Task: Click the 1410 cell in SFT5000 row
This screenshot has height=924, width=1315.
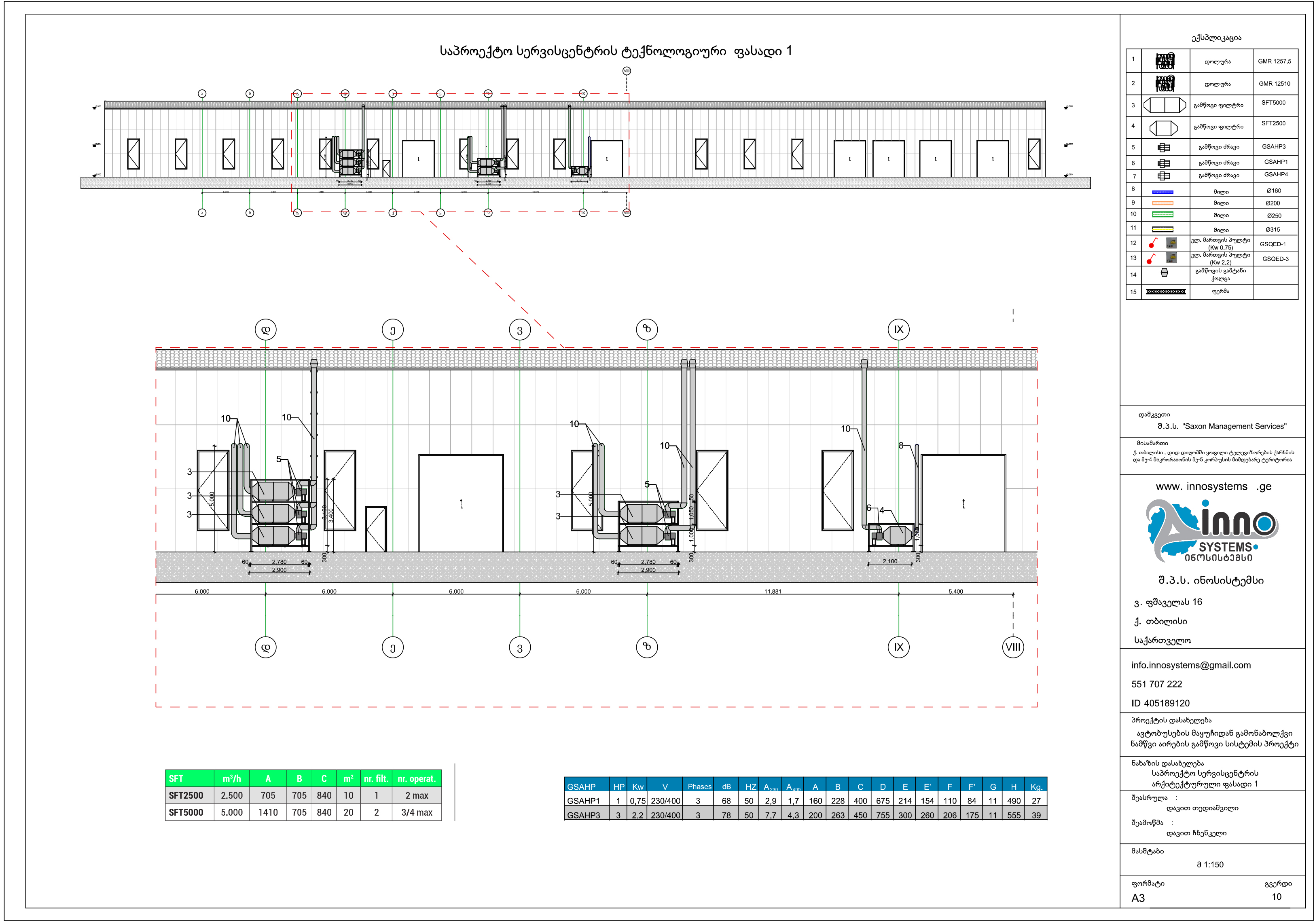Action: (x=268, y=812)
